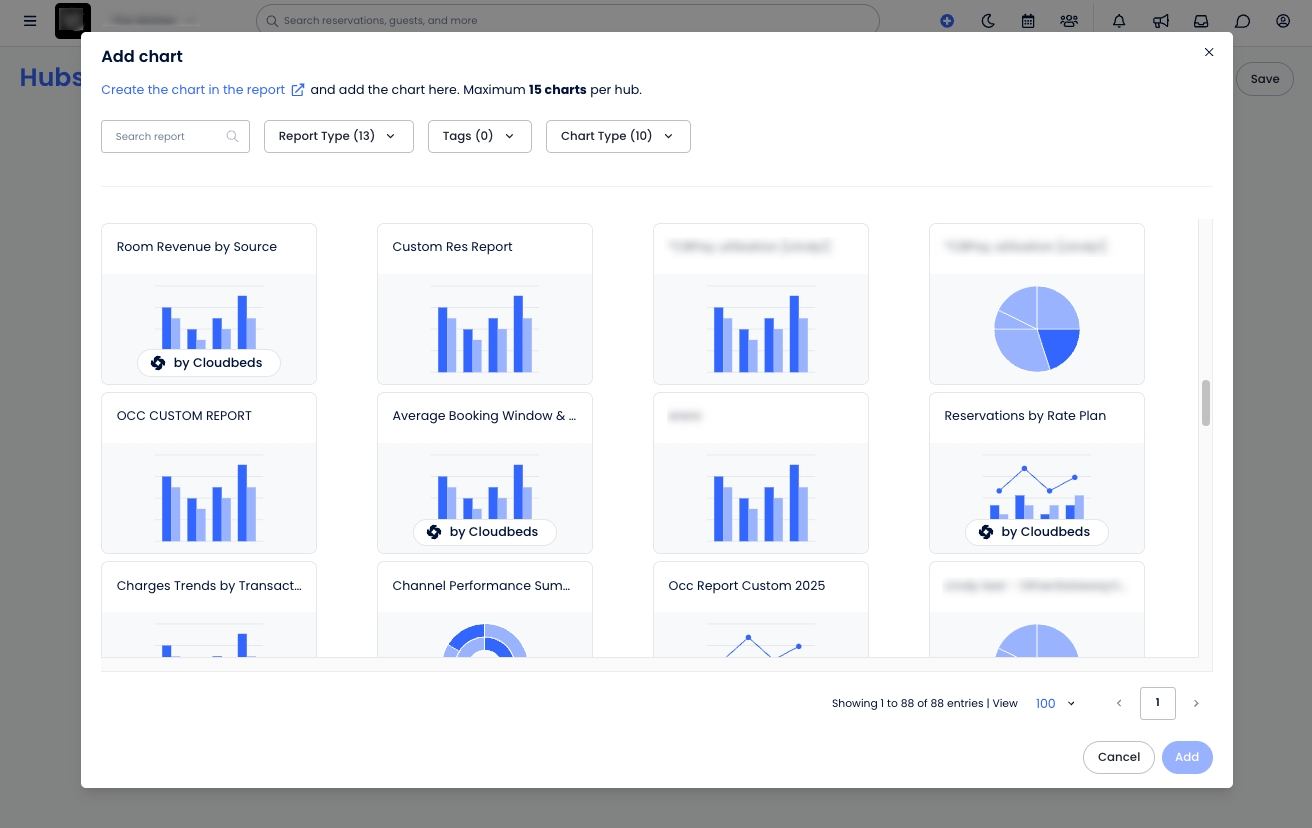Open the calendar icon in header

tap(1028, 20)
